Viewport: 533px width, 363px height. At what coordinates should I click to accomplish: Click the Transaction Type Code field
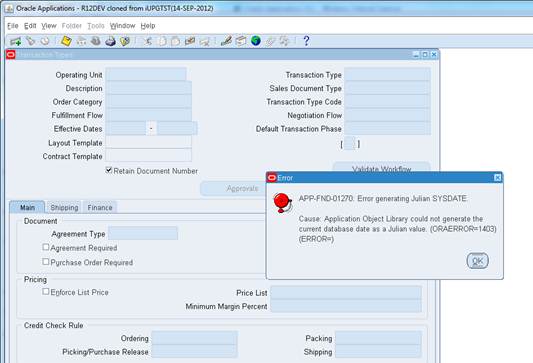(388, 102)
